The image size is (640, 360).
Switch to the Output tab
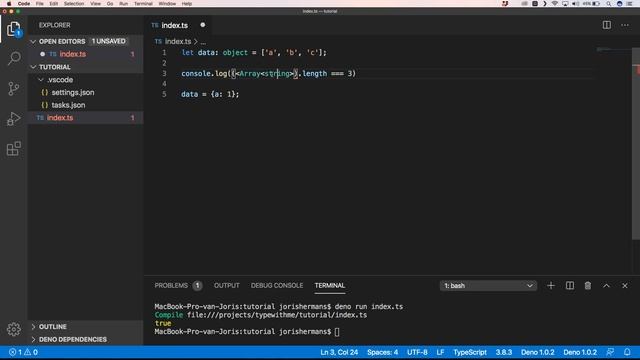(227, 285)
